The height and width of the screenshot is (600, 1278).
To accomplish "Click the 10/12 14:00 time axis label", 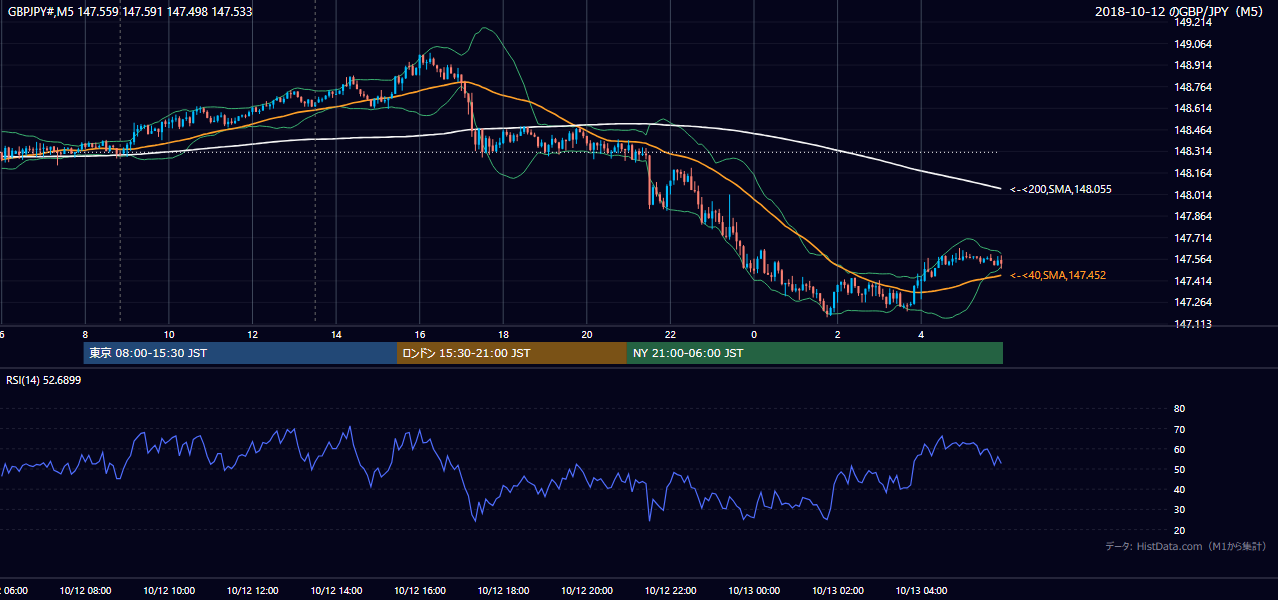I will (336, 591).
